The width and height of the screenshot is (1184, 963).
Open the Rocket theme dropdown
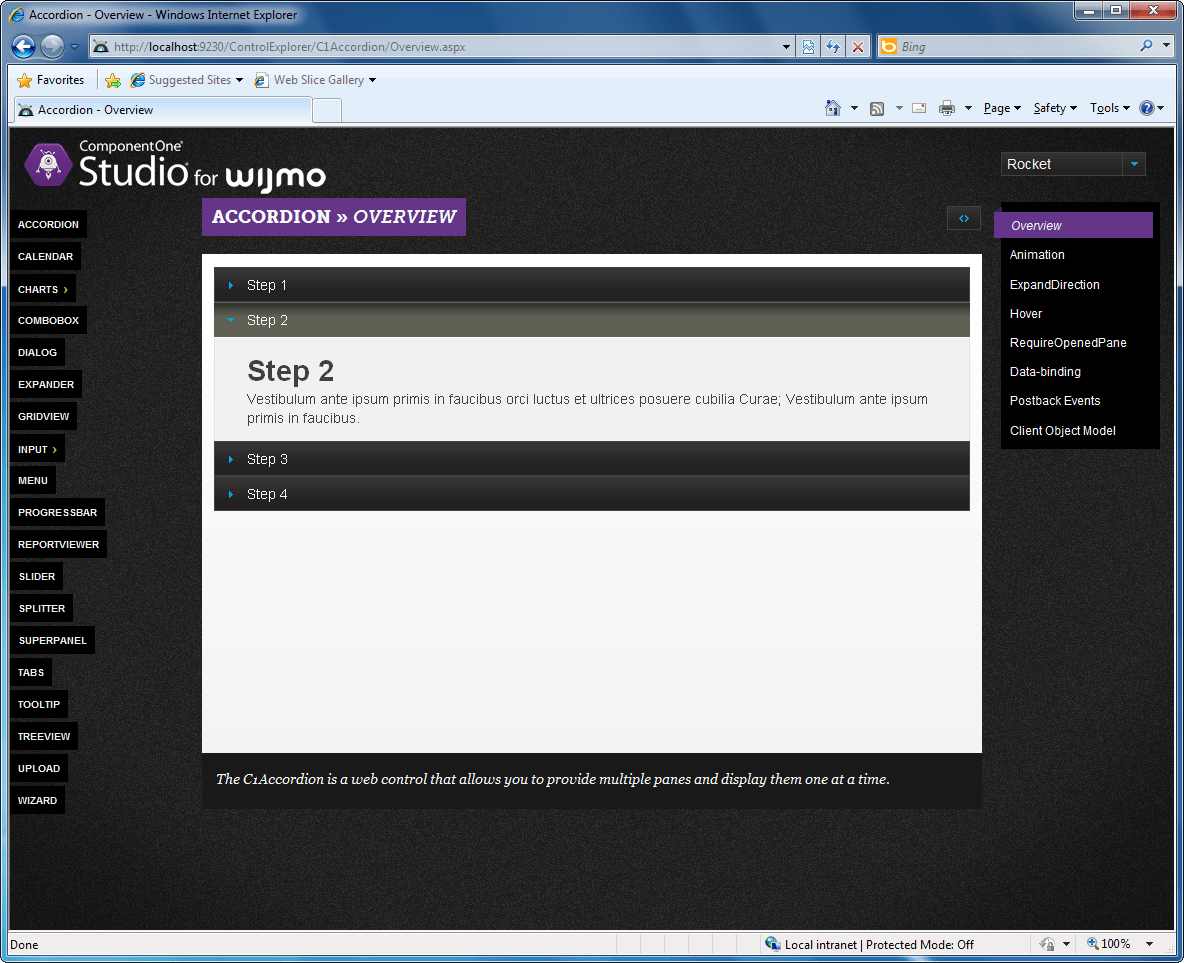click(x=1134, y=163)
